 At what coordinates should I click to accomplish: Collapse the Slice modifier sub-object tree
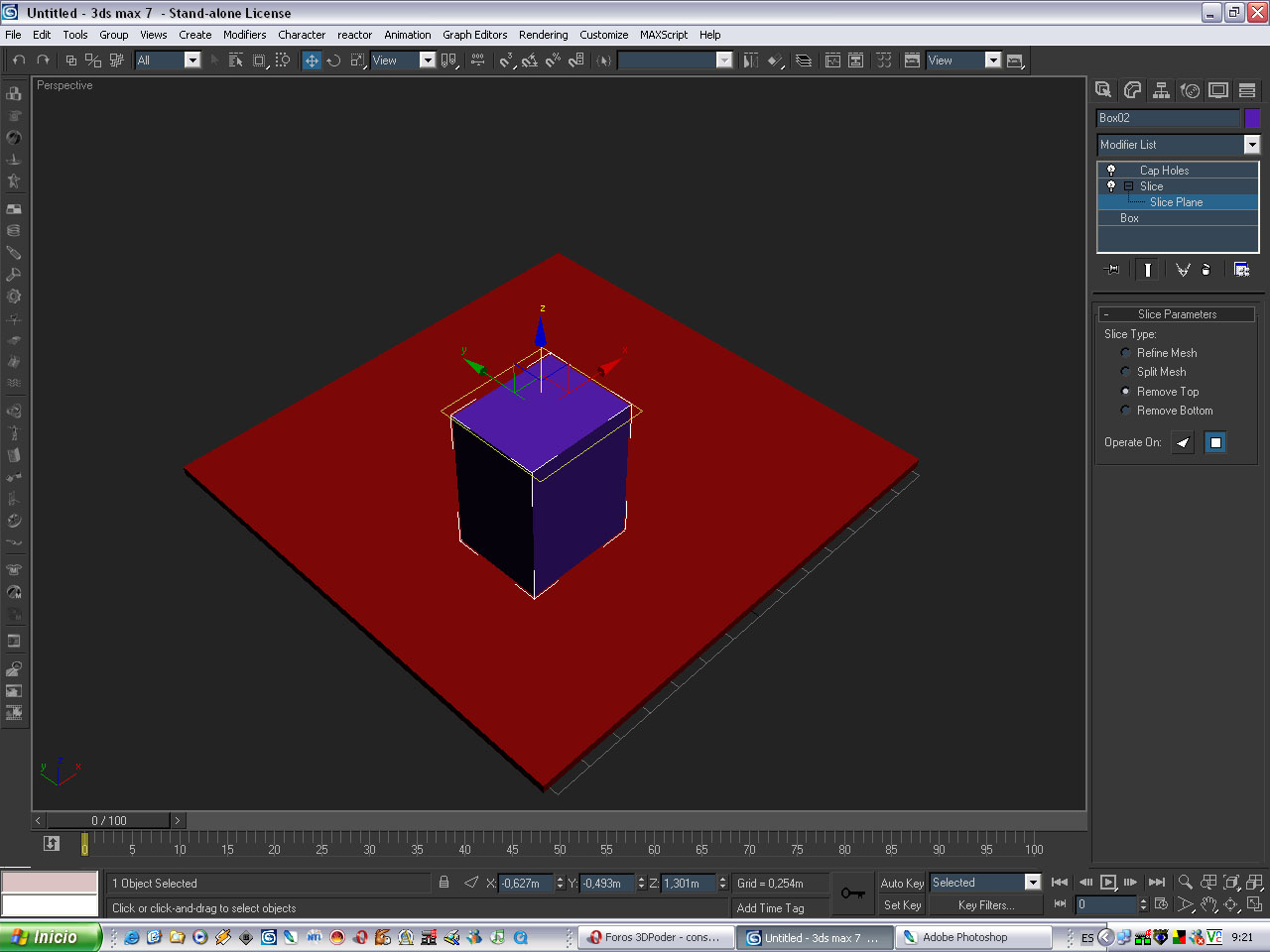tap(1128, 186)
